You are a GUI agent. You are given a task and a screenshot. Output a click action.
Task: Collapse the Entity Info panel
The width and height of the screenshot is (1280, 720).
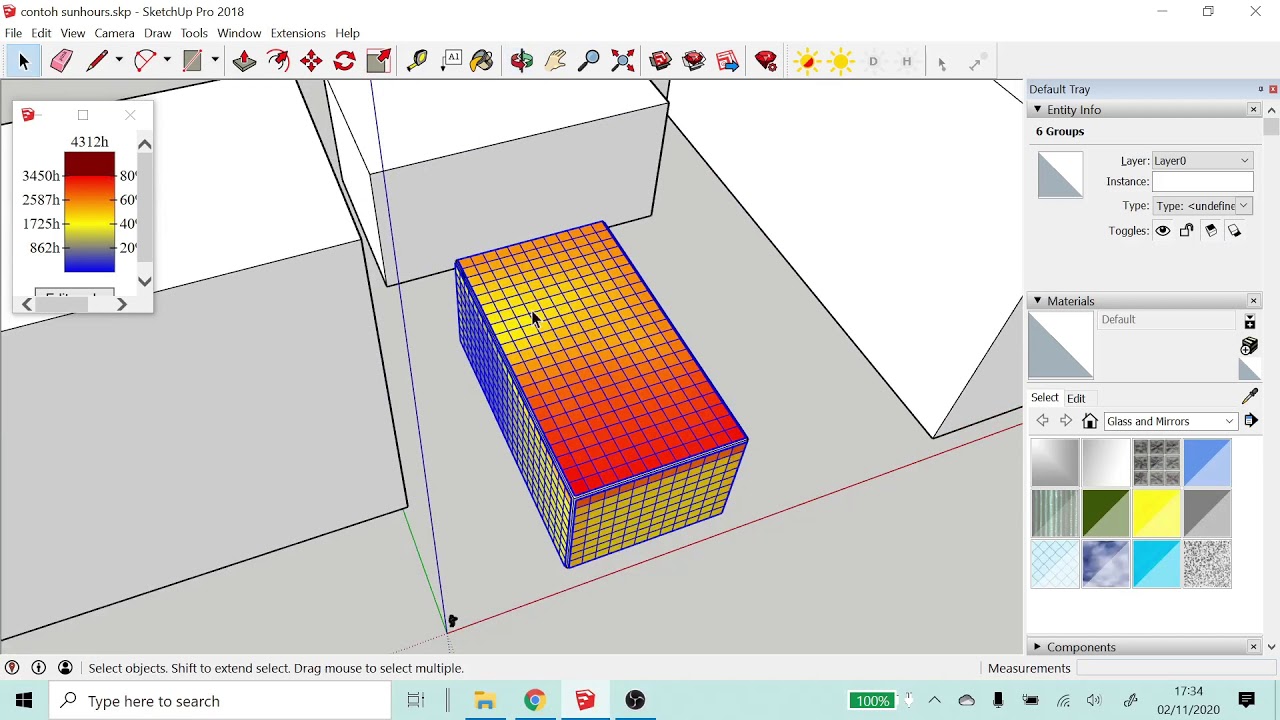1037,110
